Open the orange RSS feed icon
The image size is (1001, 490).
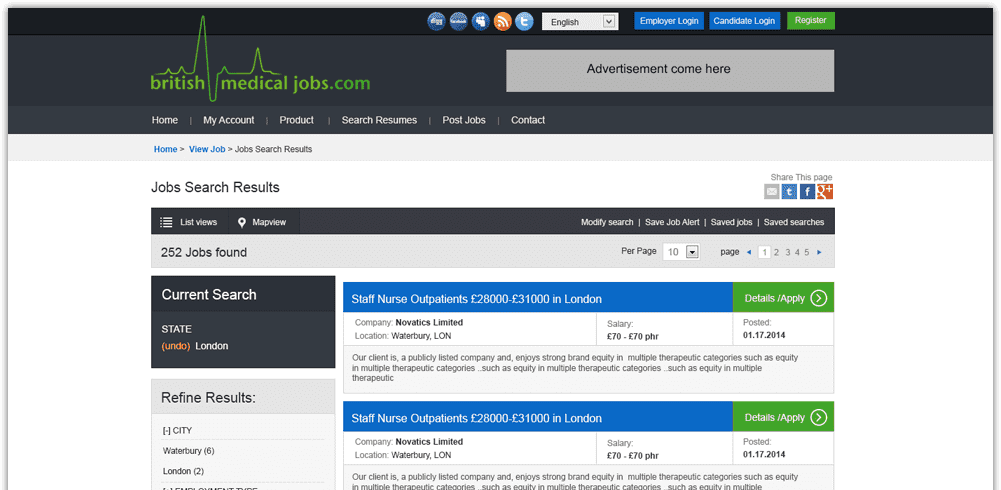click(502, 21)
